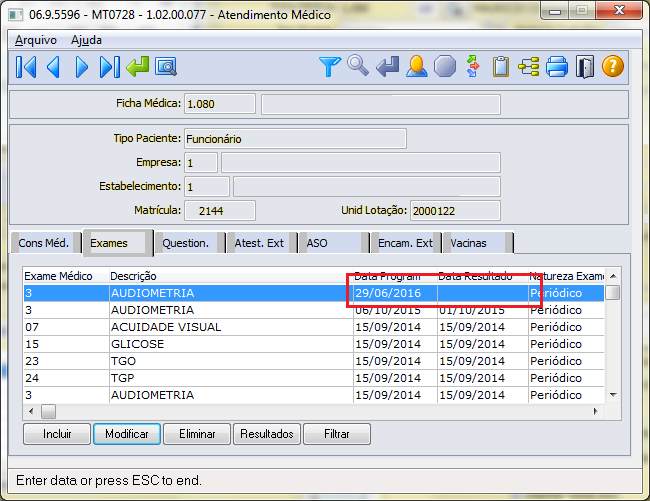This screenshot has width=650, height=501.
Task: Open the person profile icon
Action: tap(417, 66)
